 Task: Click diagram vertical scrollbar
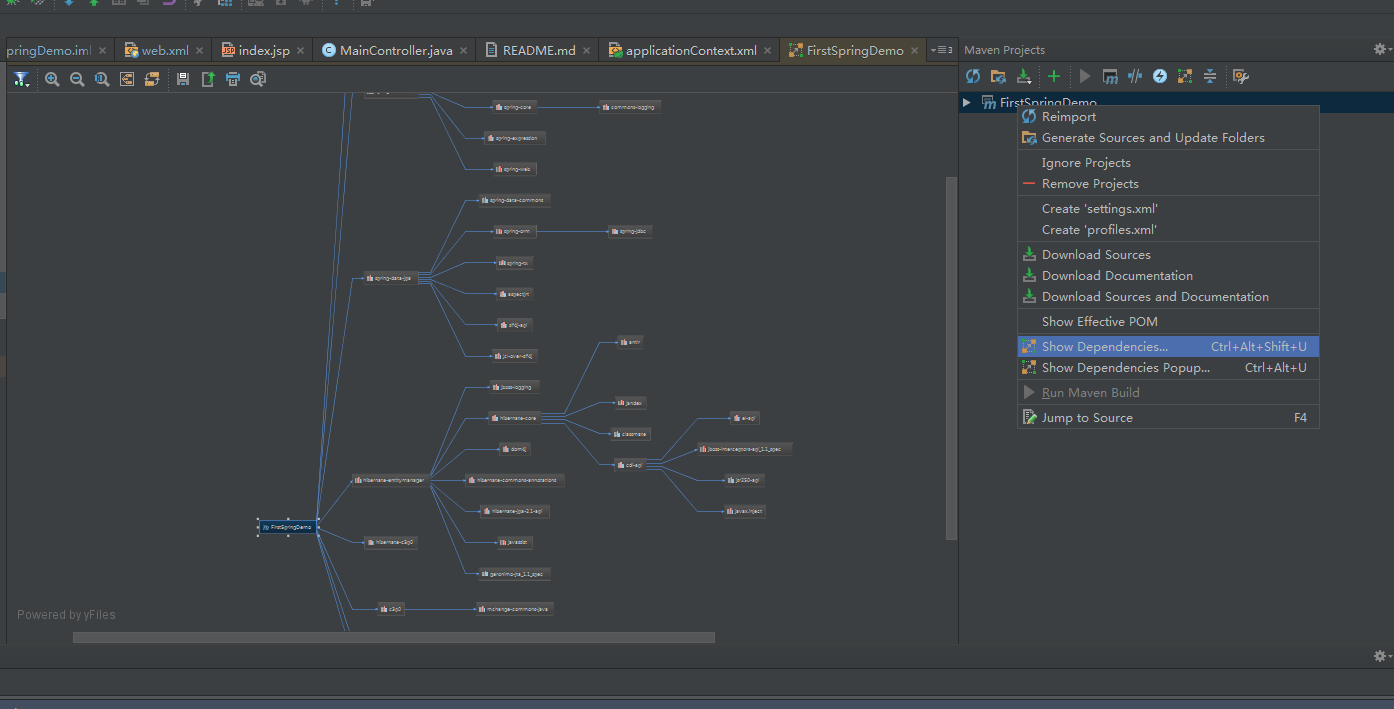click(x=951, y=359)
